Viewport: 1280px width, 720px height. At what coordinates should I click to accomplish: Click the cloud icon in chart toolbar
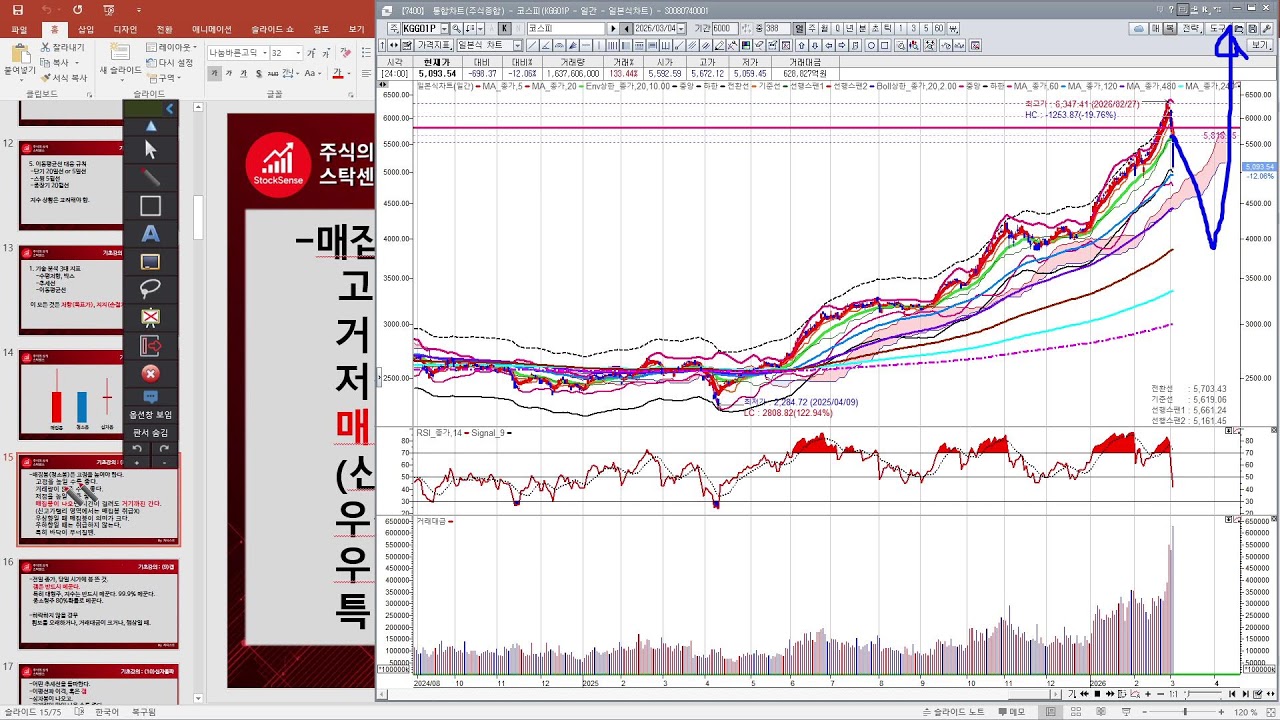click(1139, 29)
